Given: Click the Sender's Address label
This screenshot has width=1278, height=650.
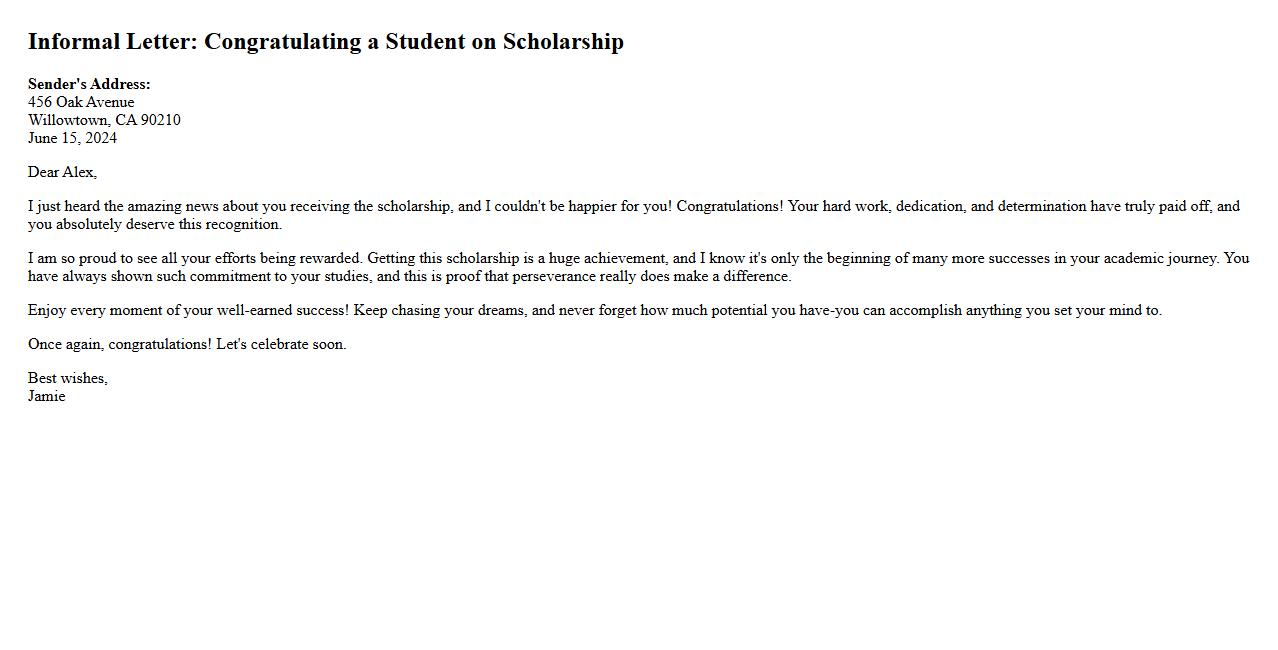Looking at the screenshot, I should [x=89, y=84].
